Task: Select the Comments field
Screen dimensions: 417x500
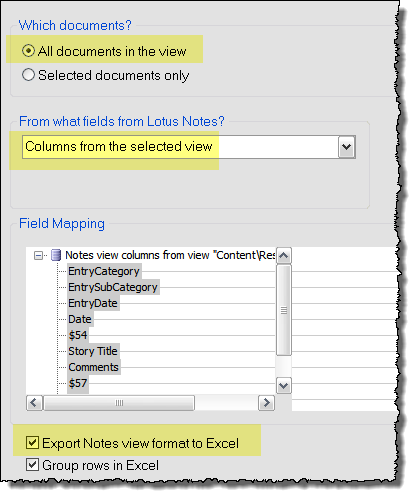Action: coord(94,367)
